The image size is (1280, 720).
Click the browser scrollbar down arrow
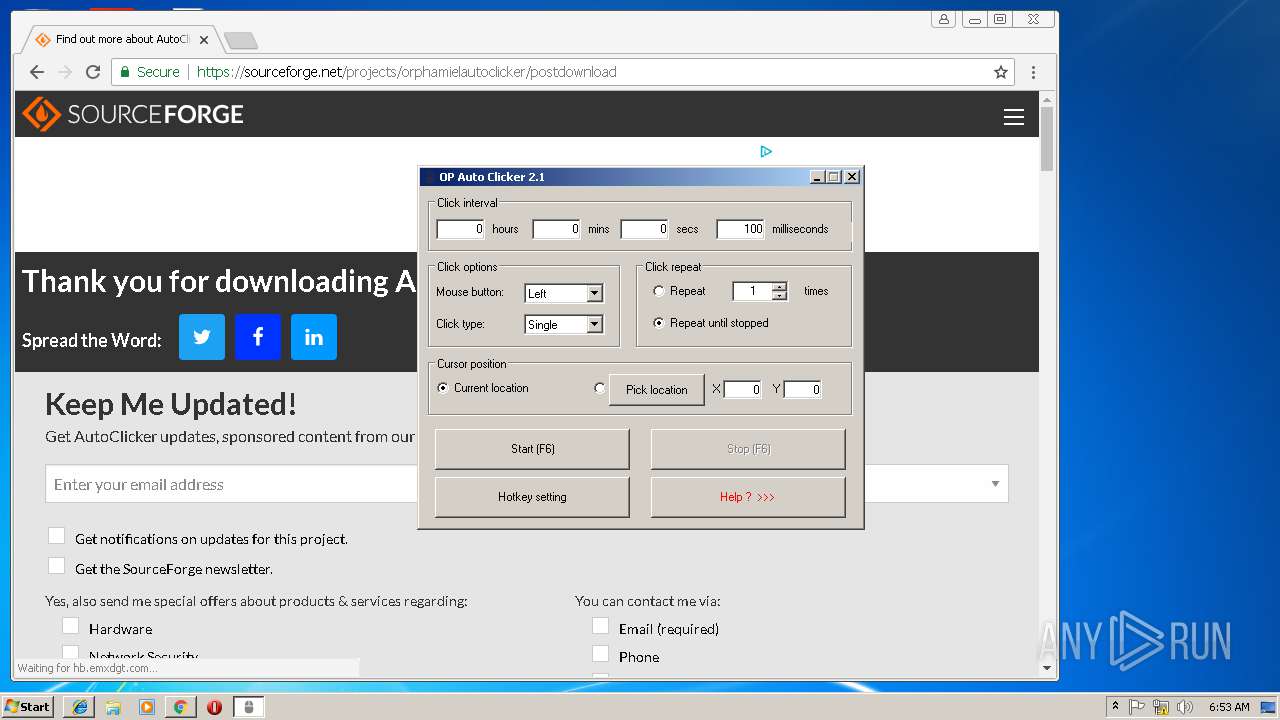[x=1047, y=668]
